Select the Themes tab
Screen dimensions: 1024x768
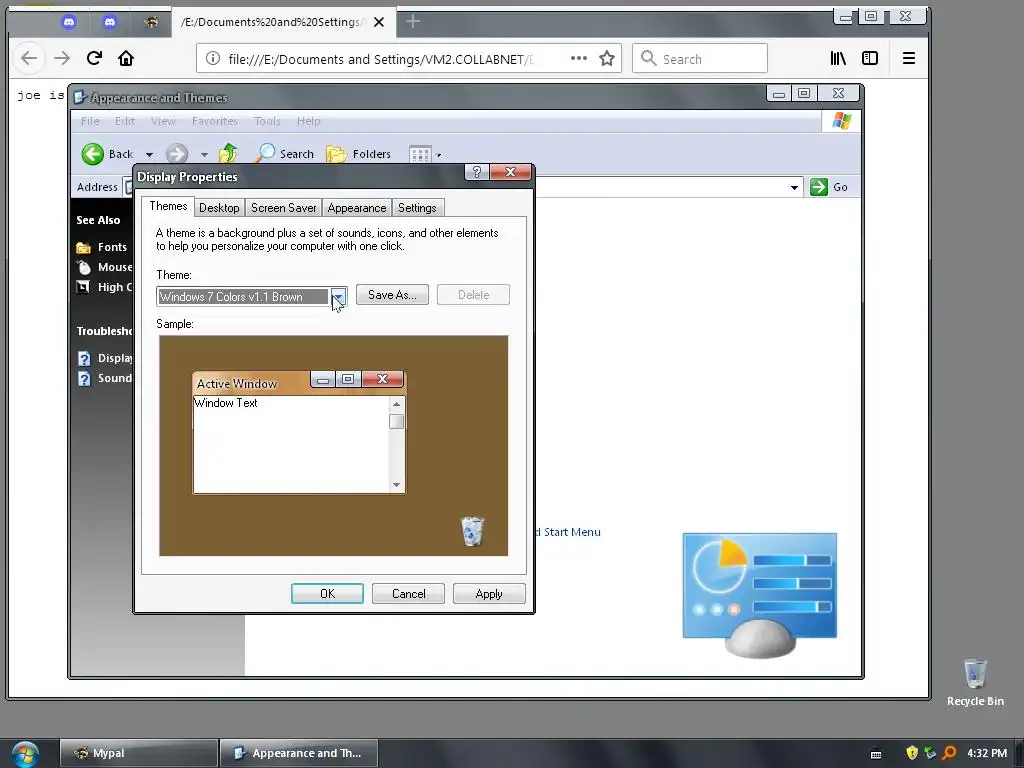tap(168, 206)
